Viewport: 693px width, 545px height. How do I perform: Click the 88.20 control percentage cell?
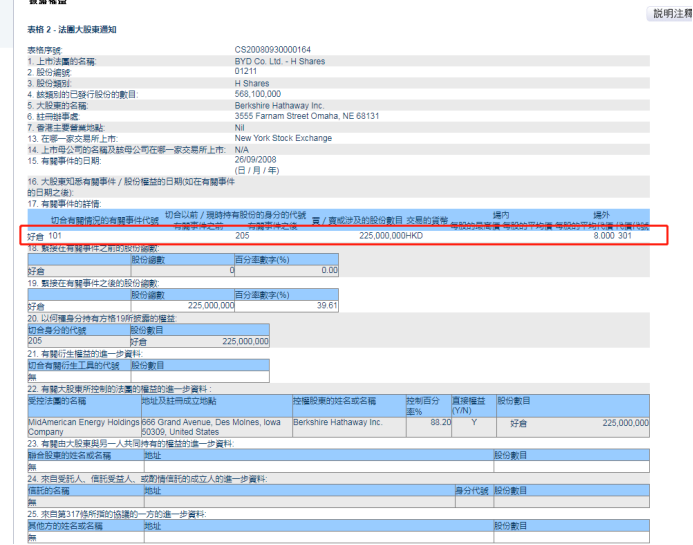coord(439,422)
